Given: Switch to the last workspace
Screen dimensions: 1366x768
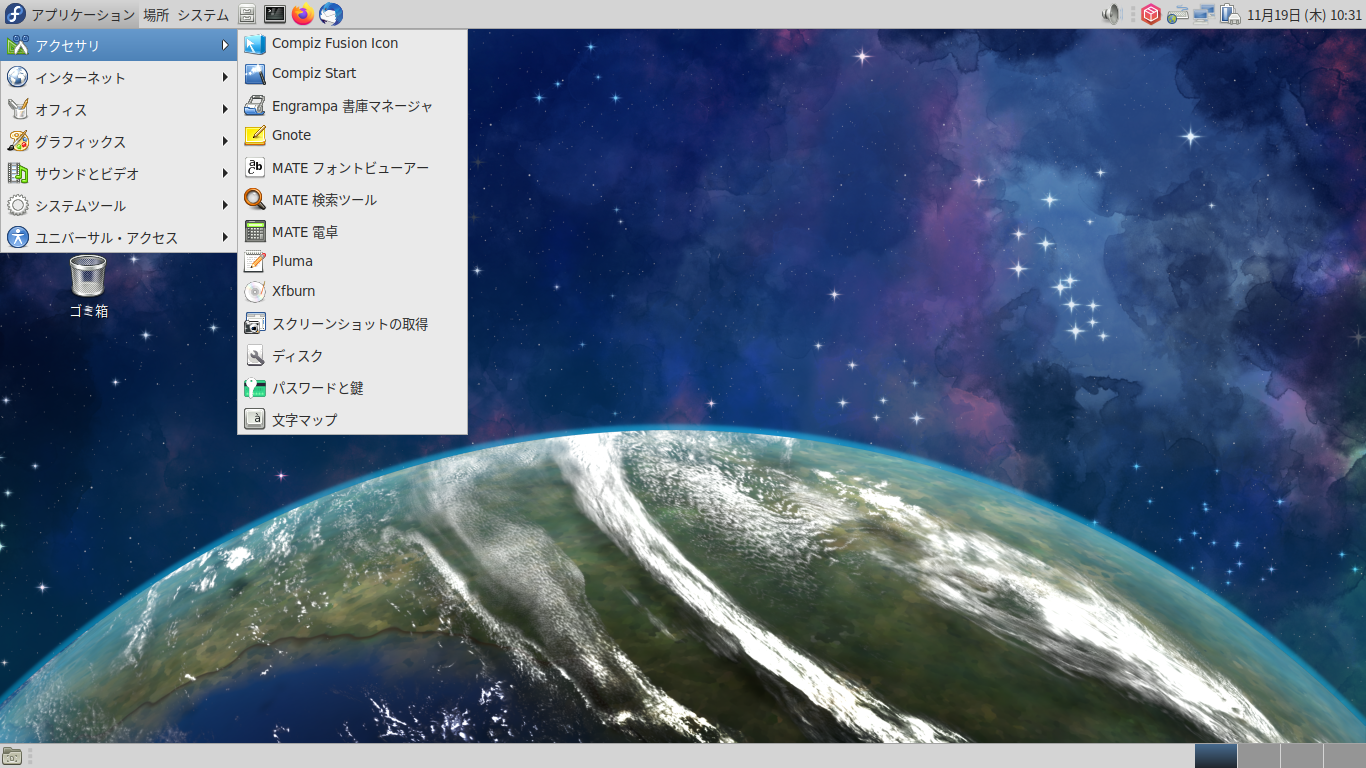Looking at the screenshot, I should pyautogui.click(x=1344, y=756).
